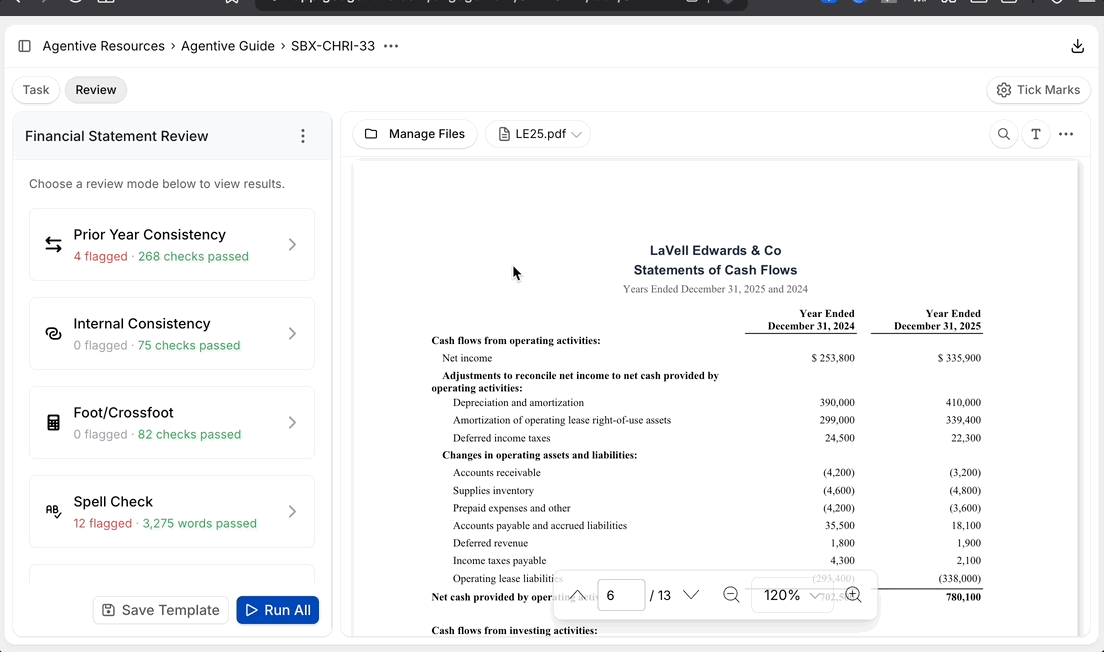Click 'Statements of Cash Flows' heading
This screenshot has height=652, width=1104.
coord(715,270)
